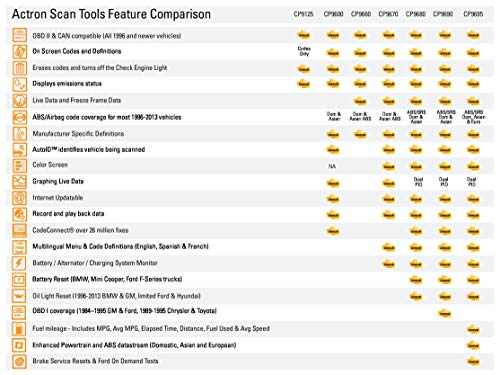This screenshot has height=375, width=500.
Task: Click the Color Screen row icon
Action: pos(19,165)
